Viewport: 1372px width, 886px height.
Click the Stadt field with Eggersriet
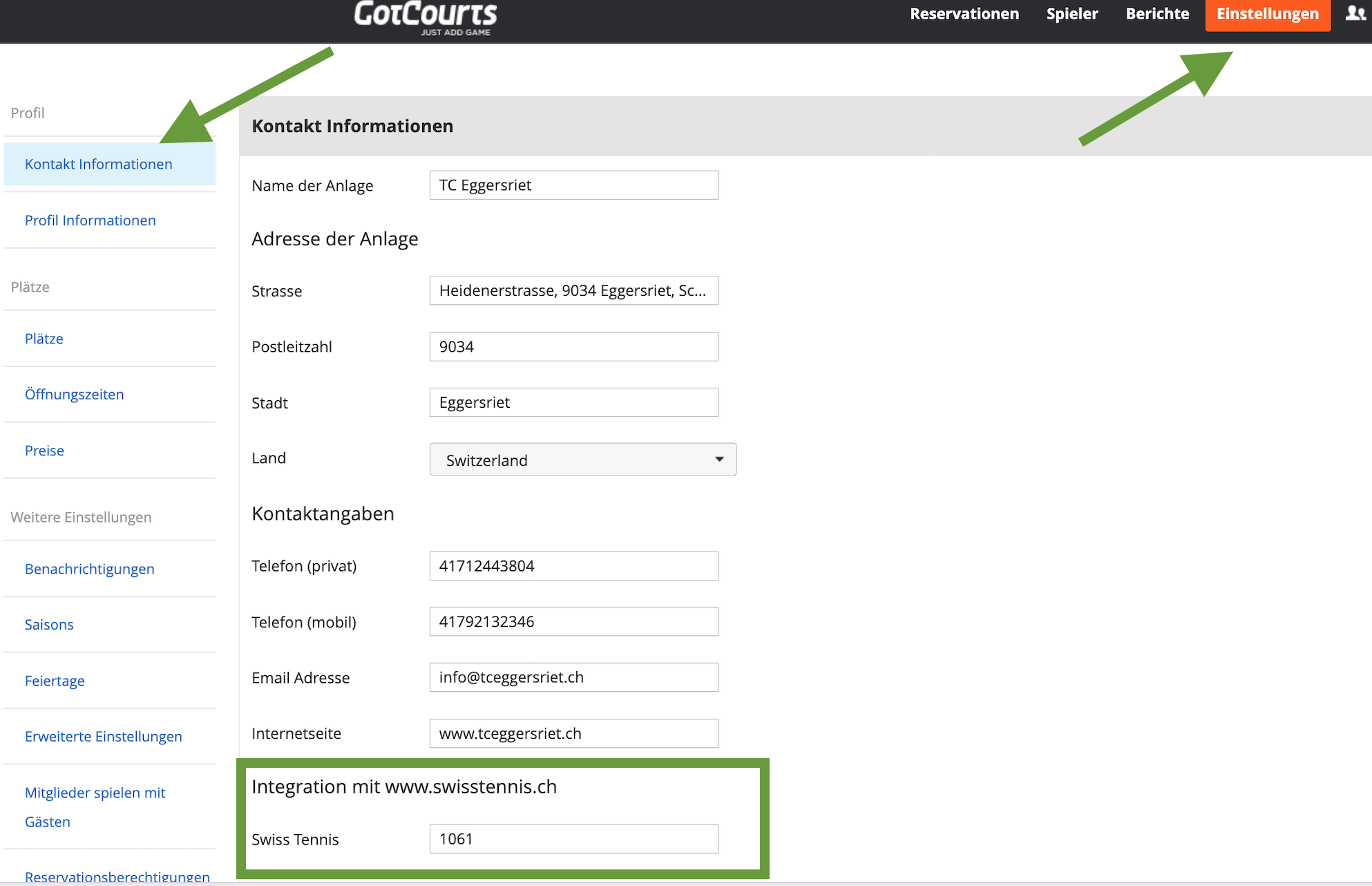(574, 402)
